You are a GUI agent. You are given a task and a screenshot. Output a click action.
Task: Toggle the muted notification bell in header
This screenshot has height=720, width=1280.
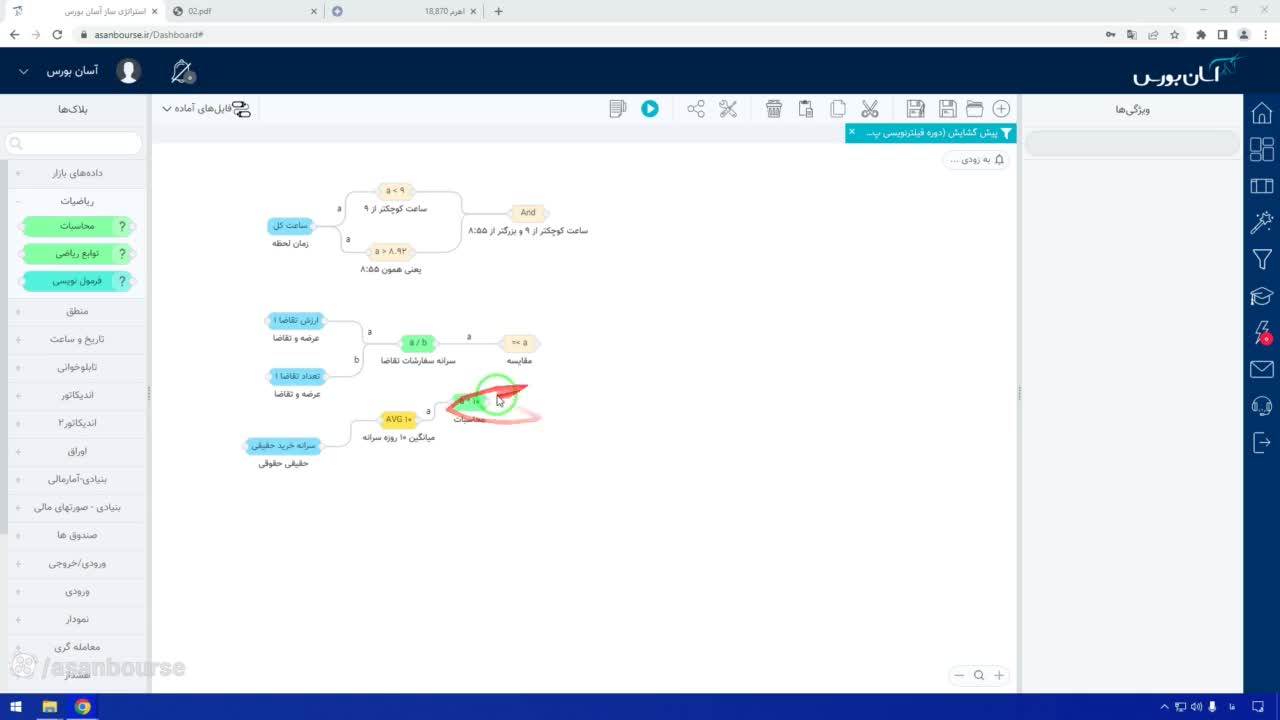pos(182,72)
